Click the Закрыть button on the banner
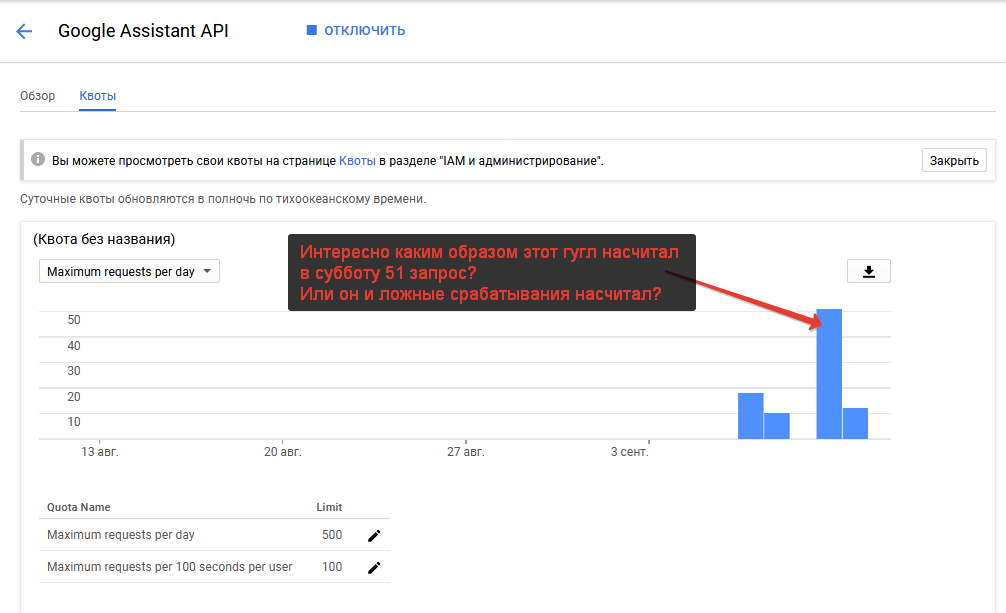Screen dimensions: 1006x613 [952, 159]
